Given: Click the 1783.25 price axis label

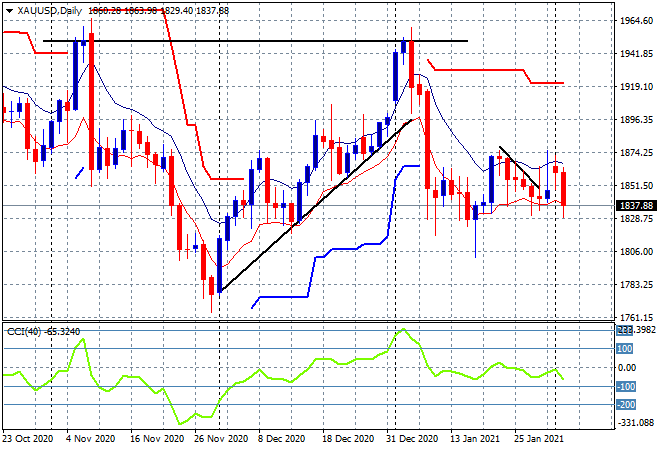Looking at the screenshot, I should coord(636,285).
